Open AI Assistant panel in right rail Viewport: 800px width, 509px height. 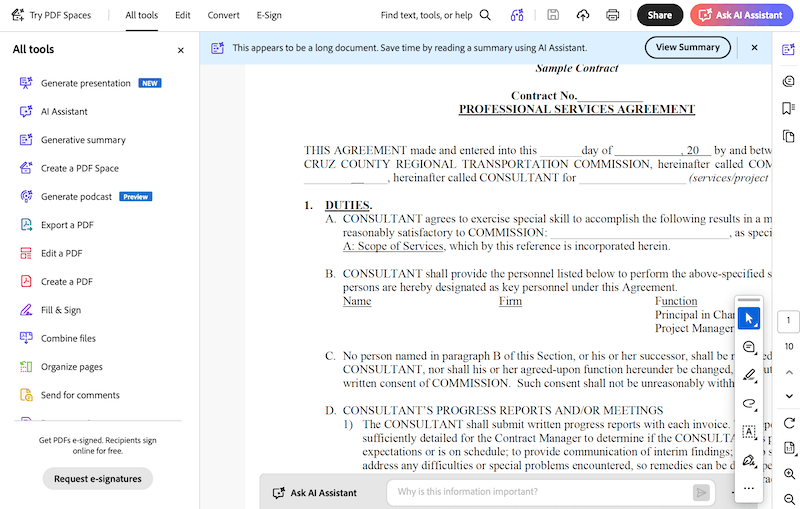click(x=788, y=49)
